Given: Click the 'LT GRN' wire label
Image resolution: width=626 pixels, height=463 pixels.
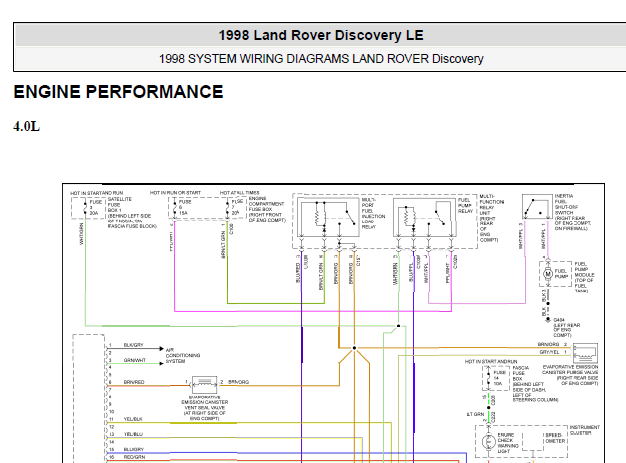Looking at the screenshot, I should 475,414.
